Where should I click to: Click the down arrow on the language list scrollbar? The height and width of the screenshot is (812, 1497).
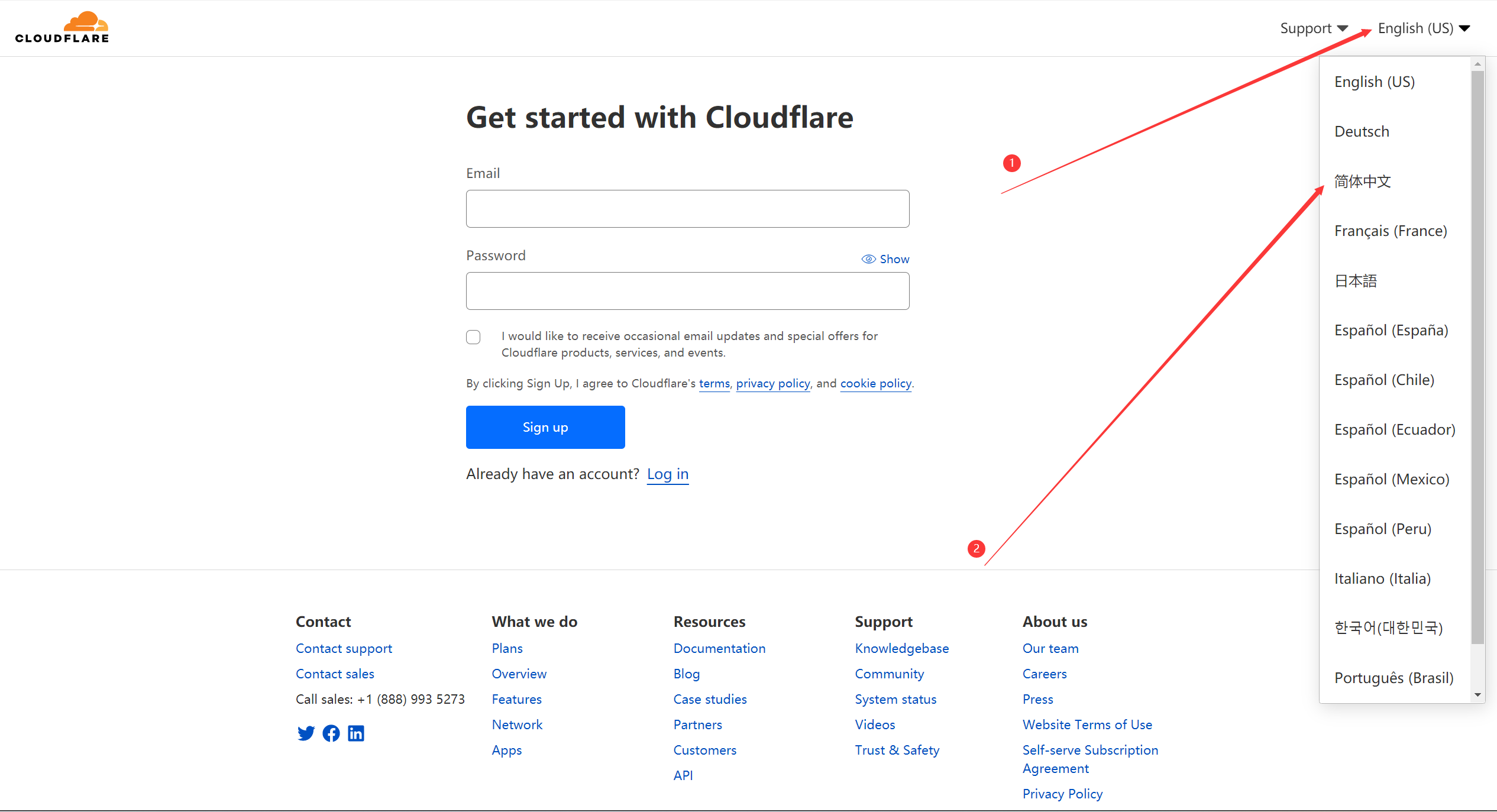coord(1477,695)
